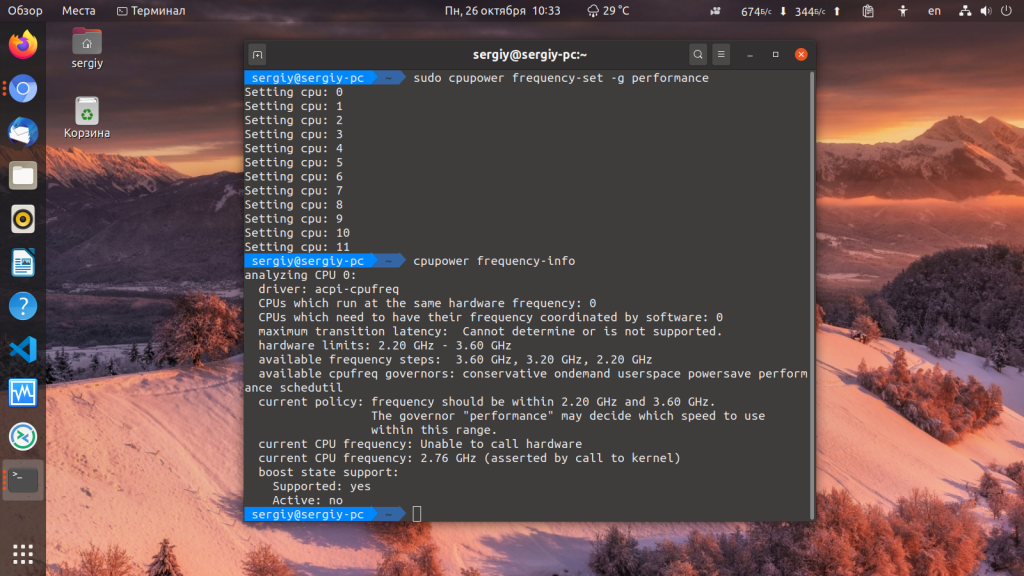Open the terminal search icon
1024x576 pixels.
(697, 55)
